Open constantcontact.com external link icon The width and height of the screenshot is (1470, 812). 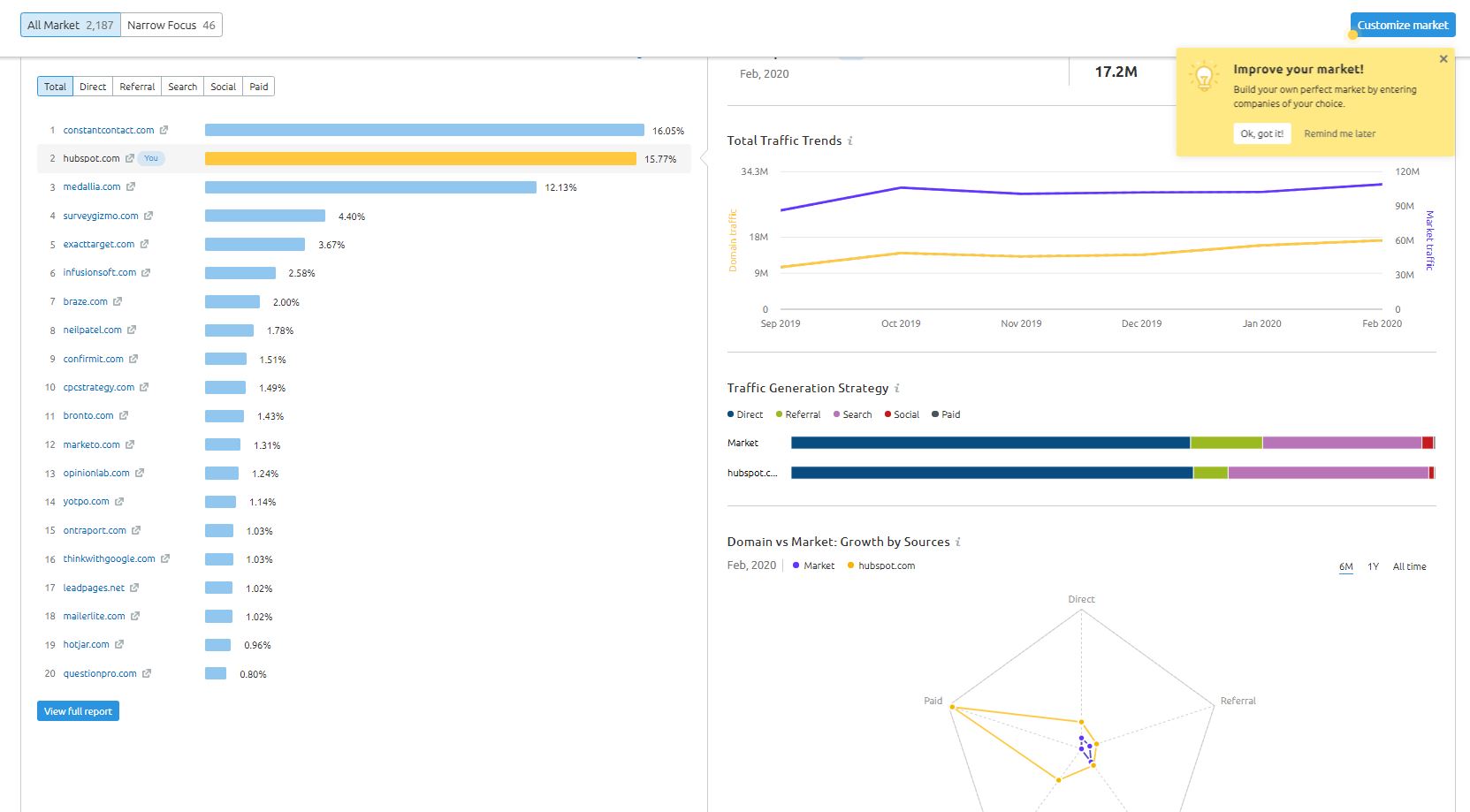(x=164, y=130)
